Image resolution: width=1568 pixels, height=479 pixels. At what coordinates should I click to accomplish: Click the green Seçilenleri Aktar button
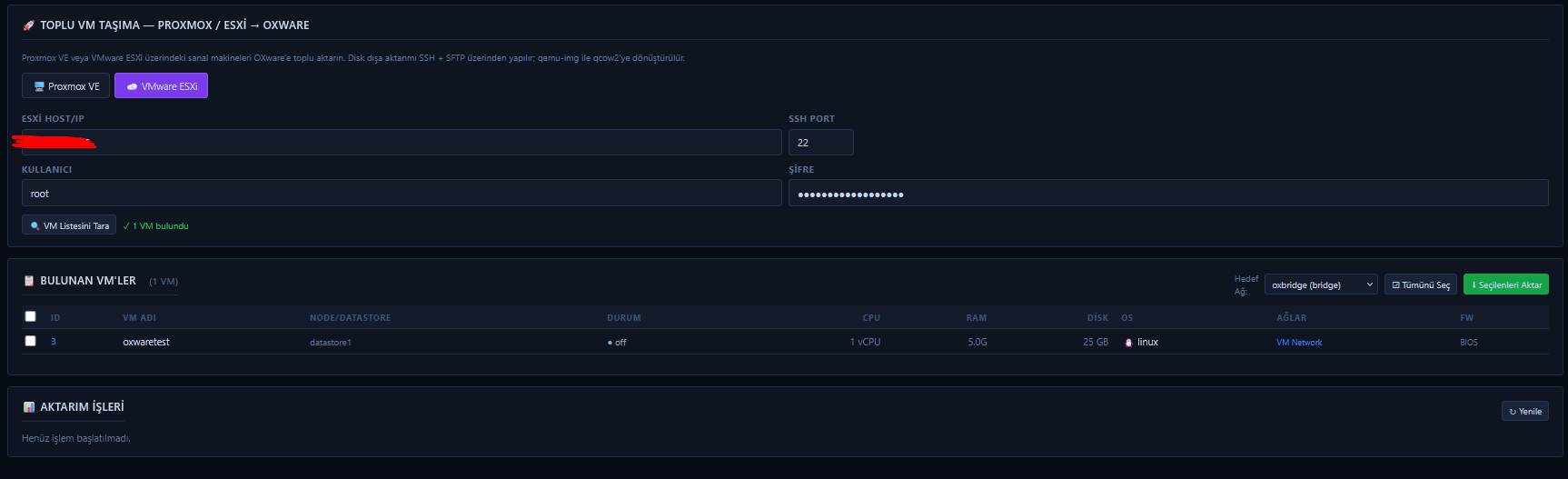(x=1506, y=284)
